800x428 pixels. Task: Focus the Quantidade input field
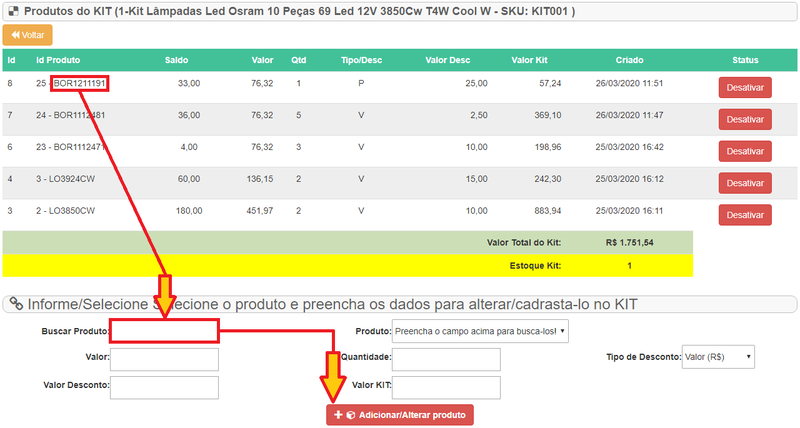tap(446, 360)
